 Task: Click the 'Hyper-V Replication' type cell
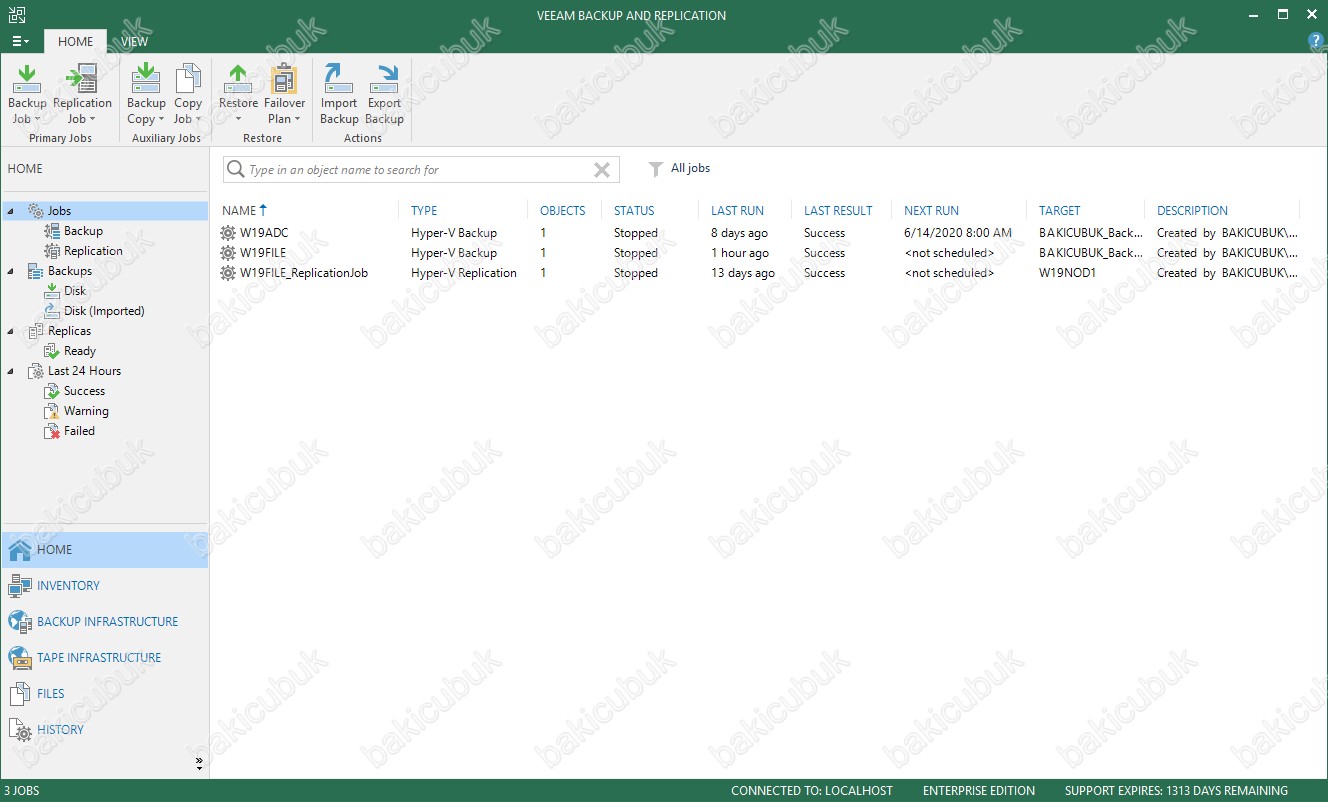click(x=464, y=273)
